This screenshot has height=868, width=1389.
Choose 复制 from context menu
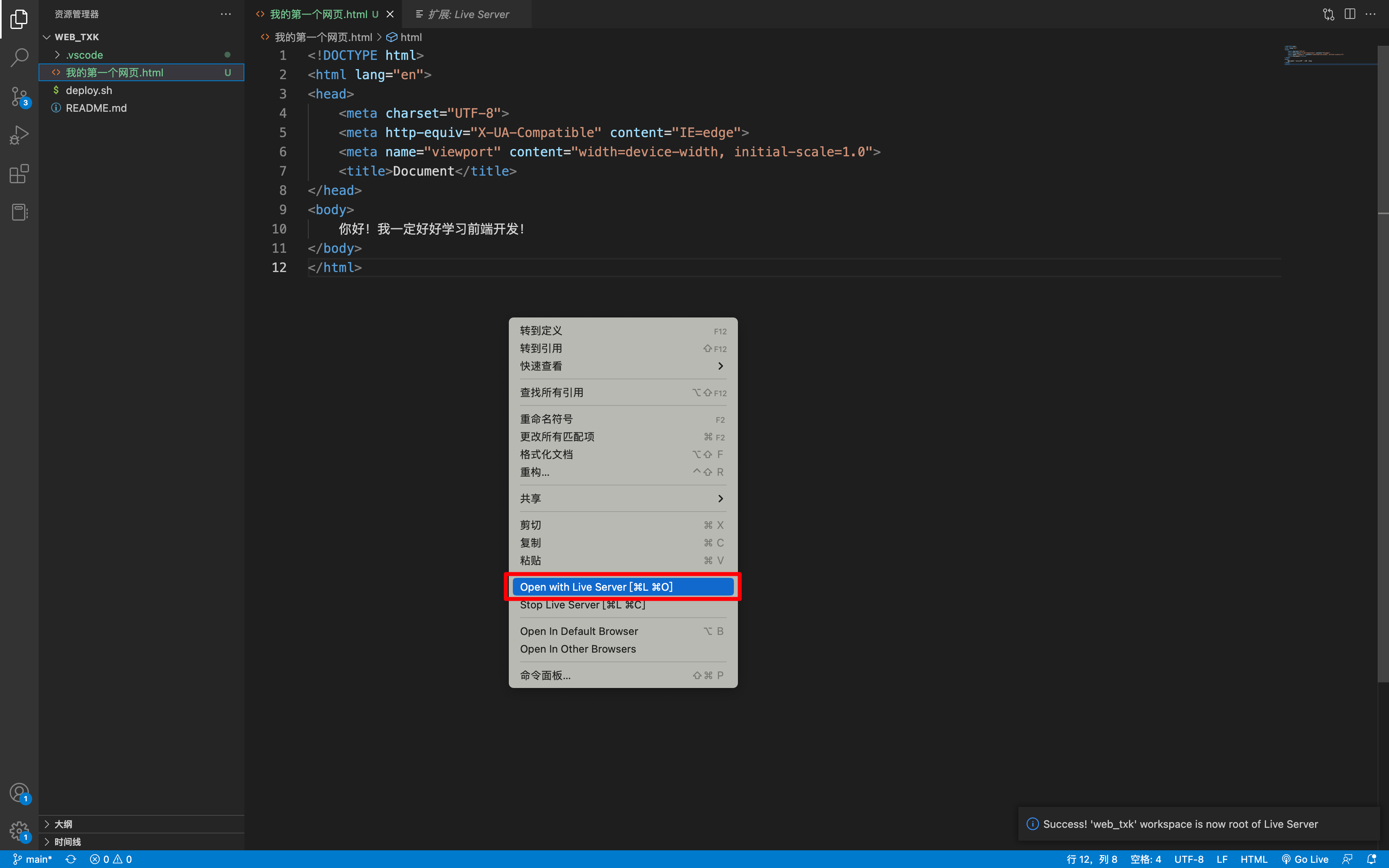coord(623,542)
